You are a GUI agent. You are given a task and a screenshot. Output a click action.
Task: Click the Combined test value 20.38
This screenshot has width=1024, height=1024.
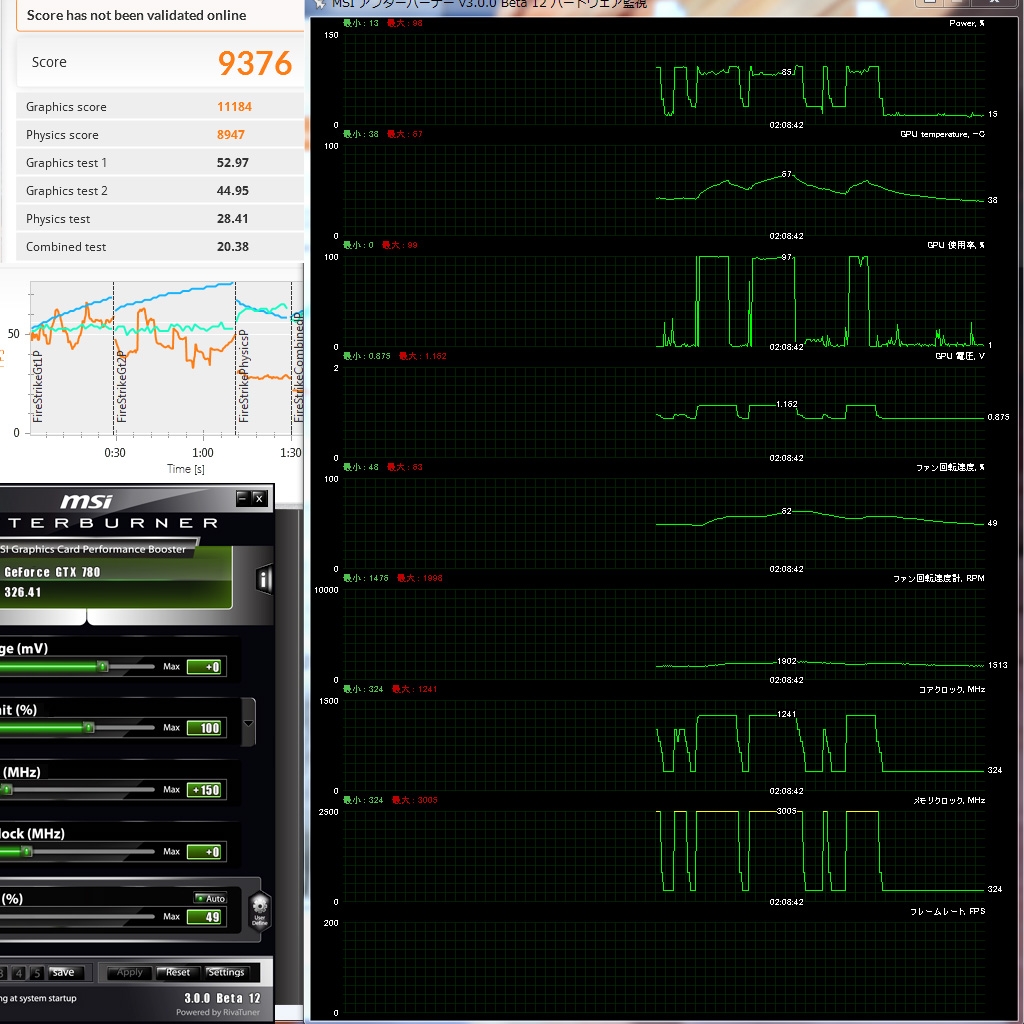[232, 247]
